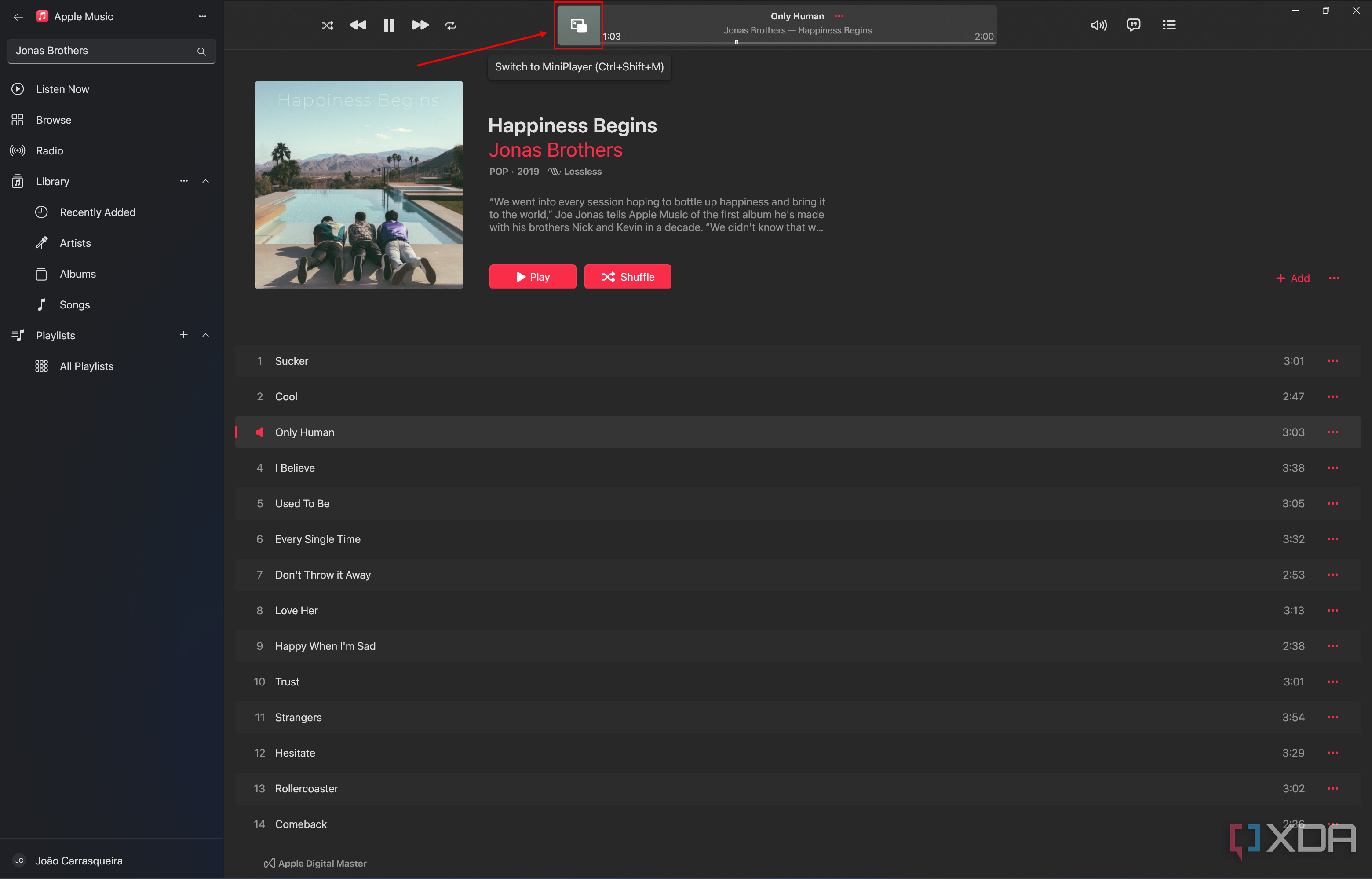The width and height of the screenshot is (1372, 879).
Task: Collapse the Library section
Action: coord(205,181)
